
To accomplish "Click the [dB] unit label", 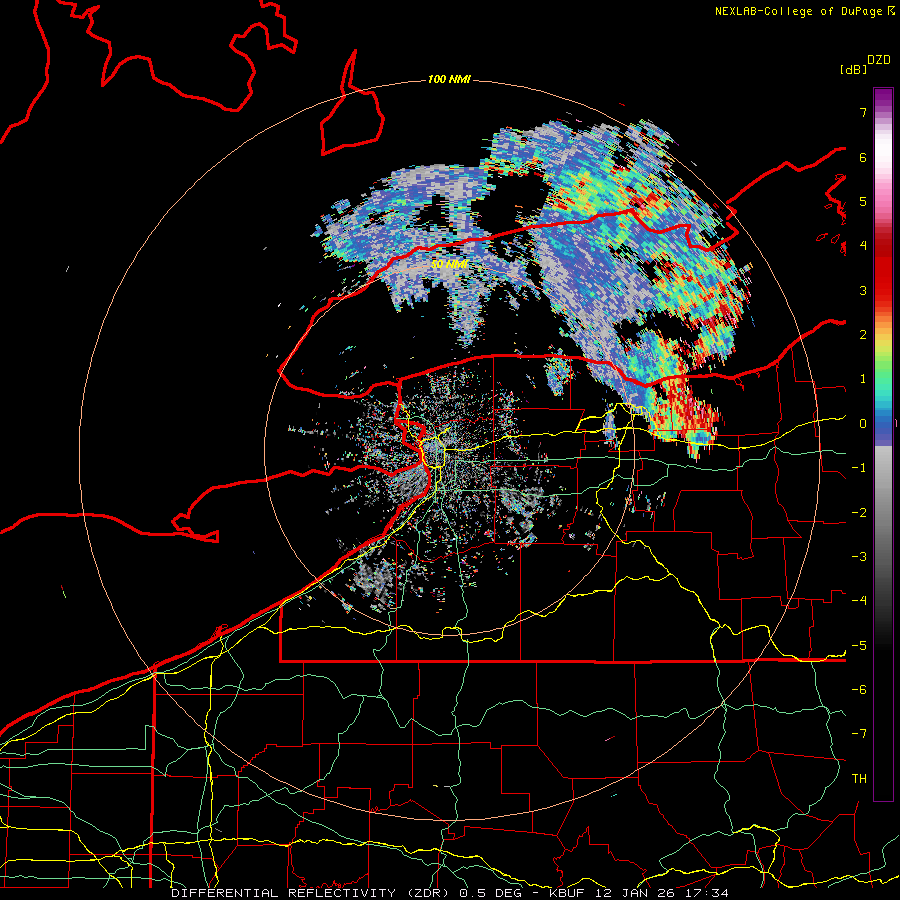I will coord(853,69).
